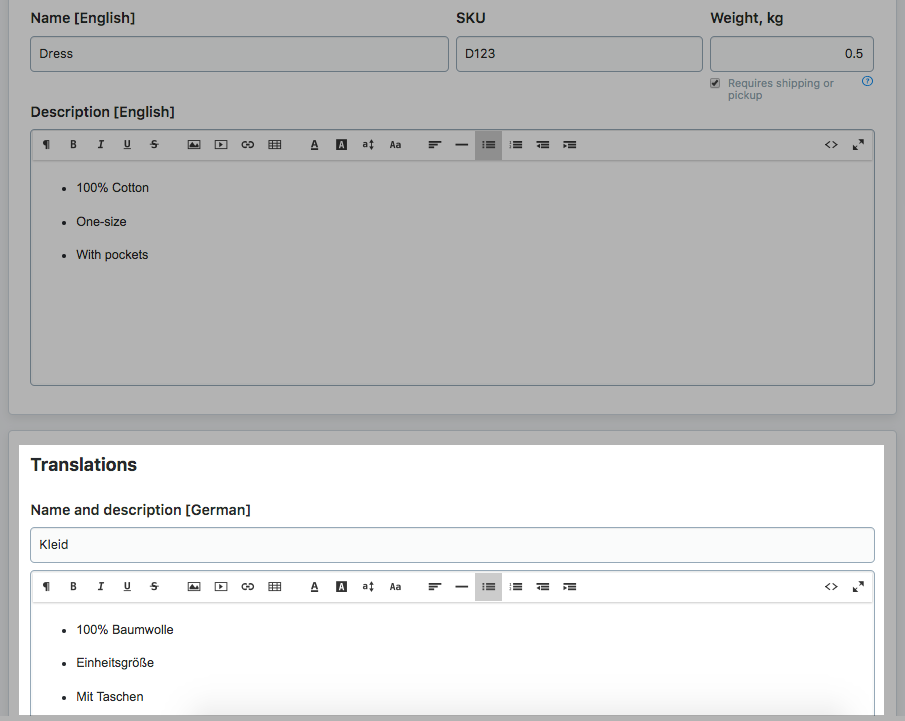
Task: Toggle unordered list in German editor
Action: coord(488,587)
